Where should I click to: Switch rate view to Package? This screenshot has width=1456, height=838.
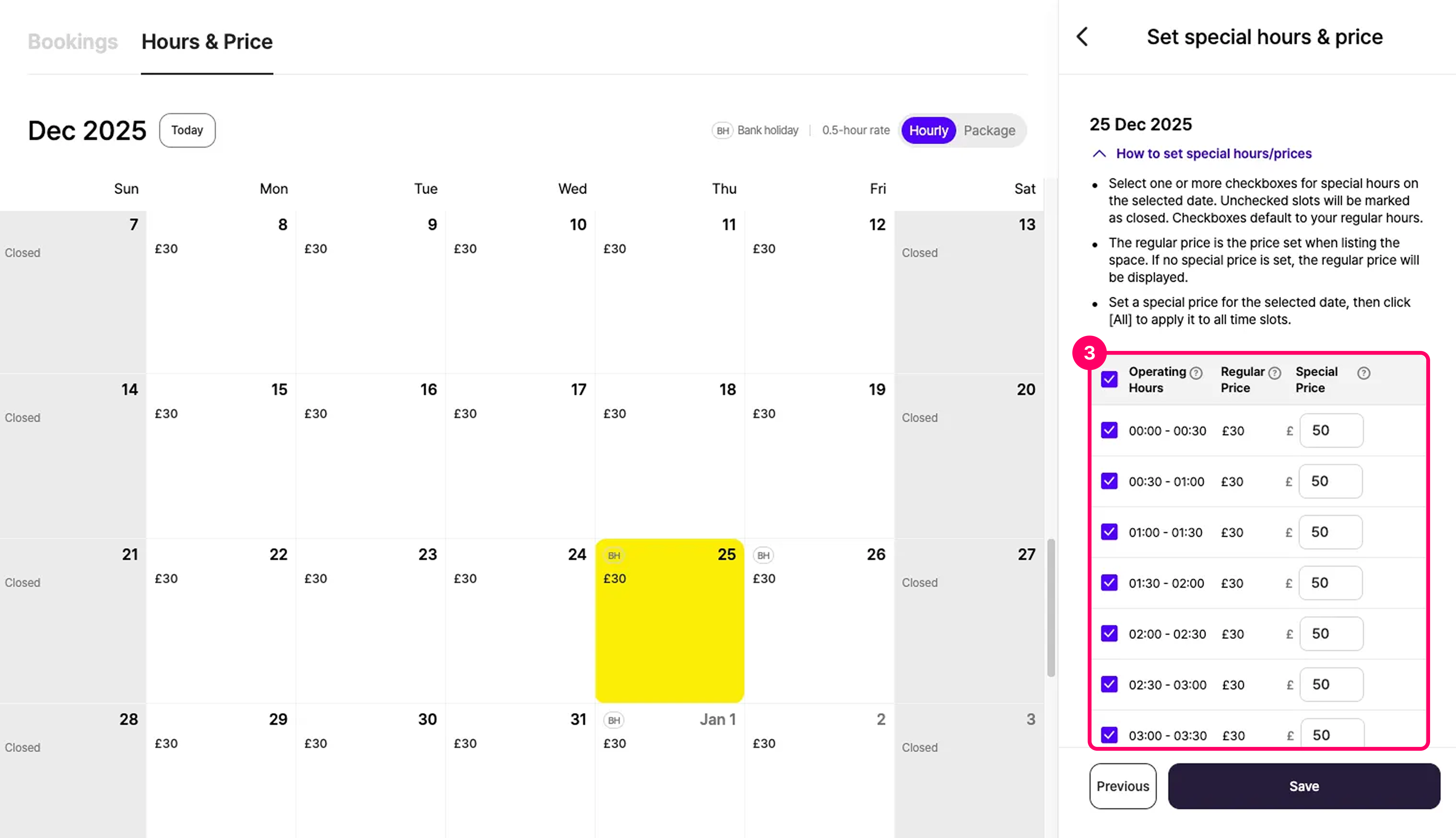989,131
